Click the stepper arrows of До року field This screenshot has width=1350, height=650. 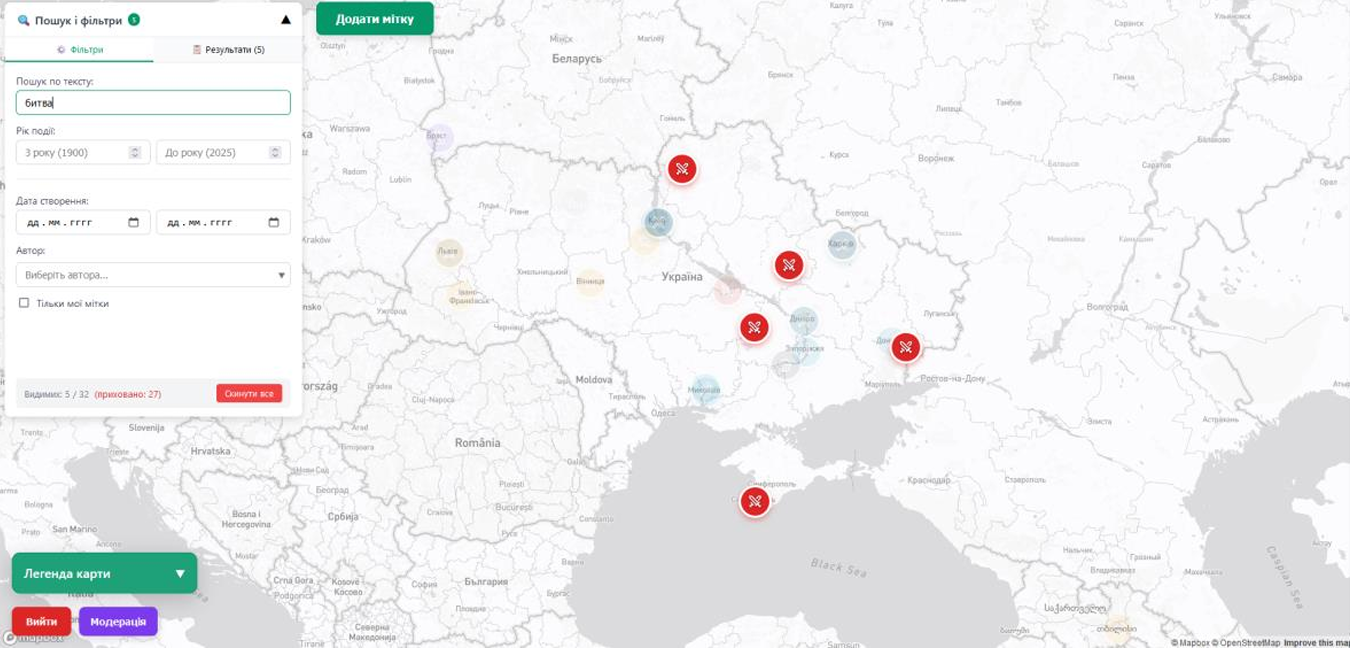coord(275,152)
